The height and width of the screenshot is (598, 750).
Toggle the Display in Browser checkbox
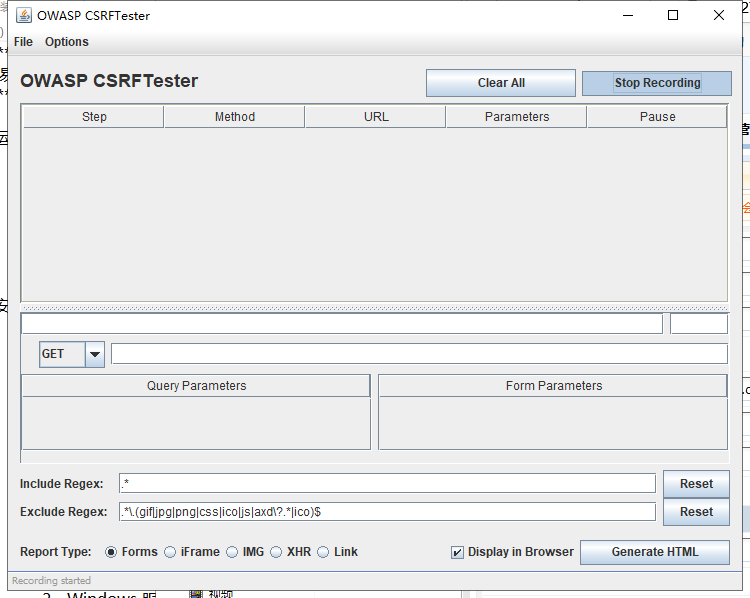coord(457,553)
